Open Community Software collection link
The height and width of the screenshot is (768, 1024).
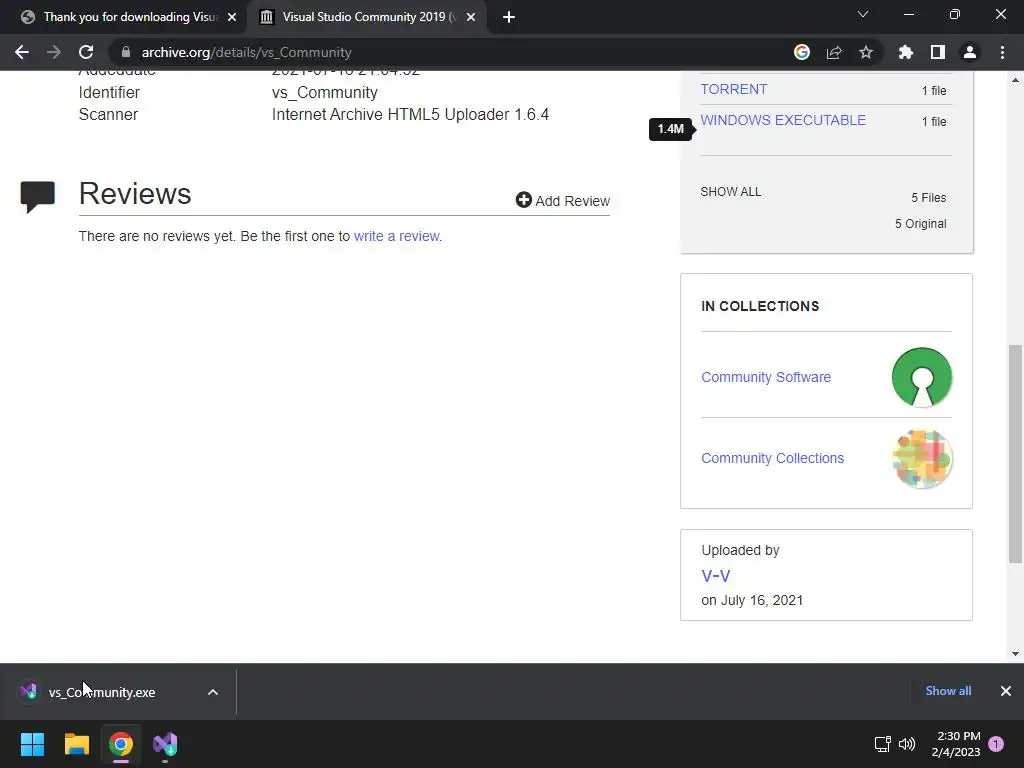coord(765,377)
